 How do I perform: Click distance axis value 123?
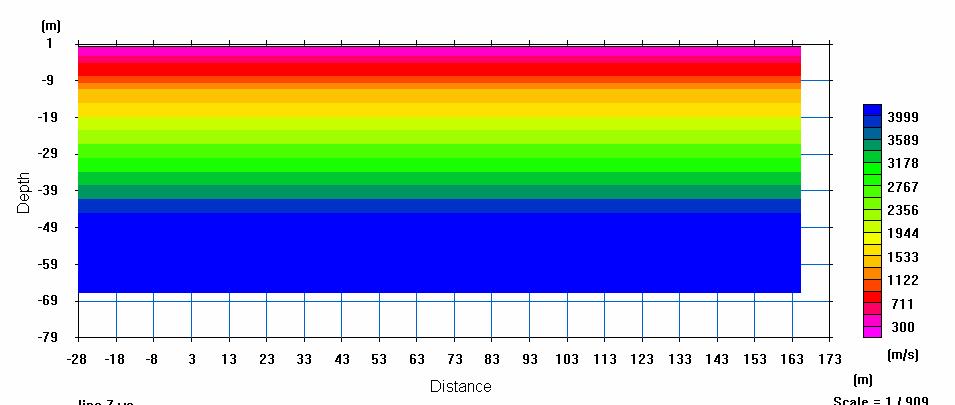click(642, 359)
